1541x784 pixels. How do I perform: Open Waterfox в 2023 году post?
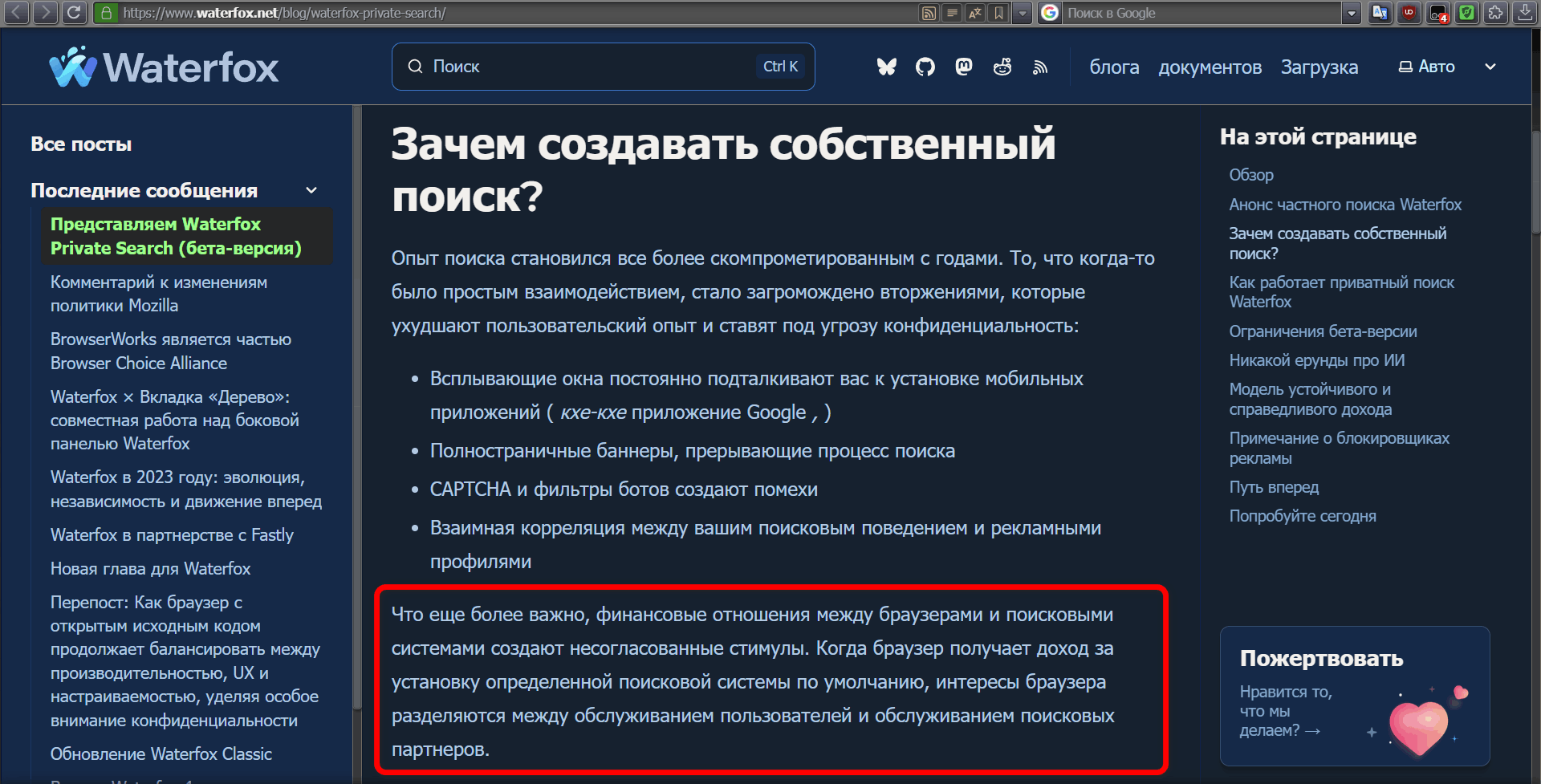[x=186, y=489]
